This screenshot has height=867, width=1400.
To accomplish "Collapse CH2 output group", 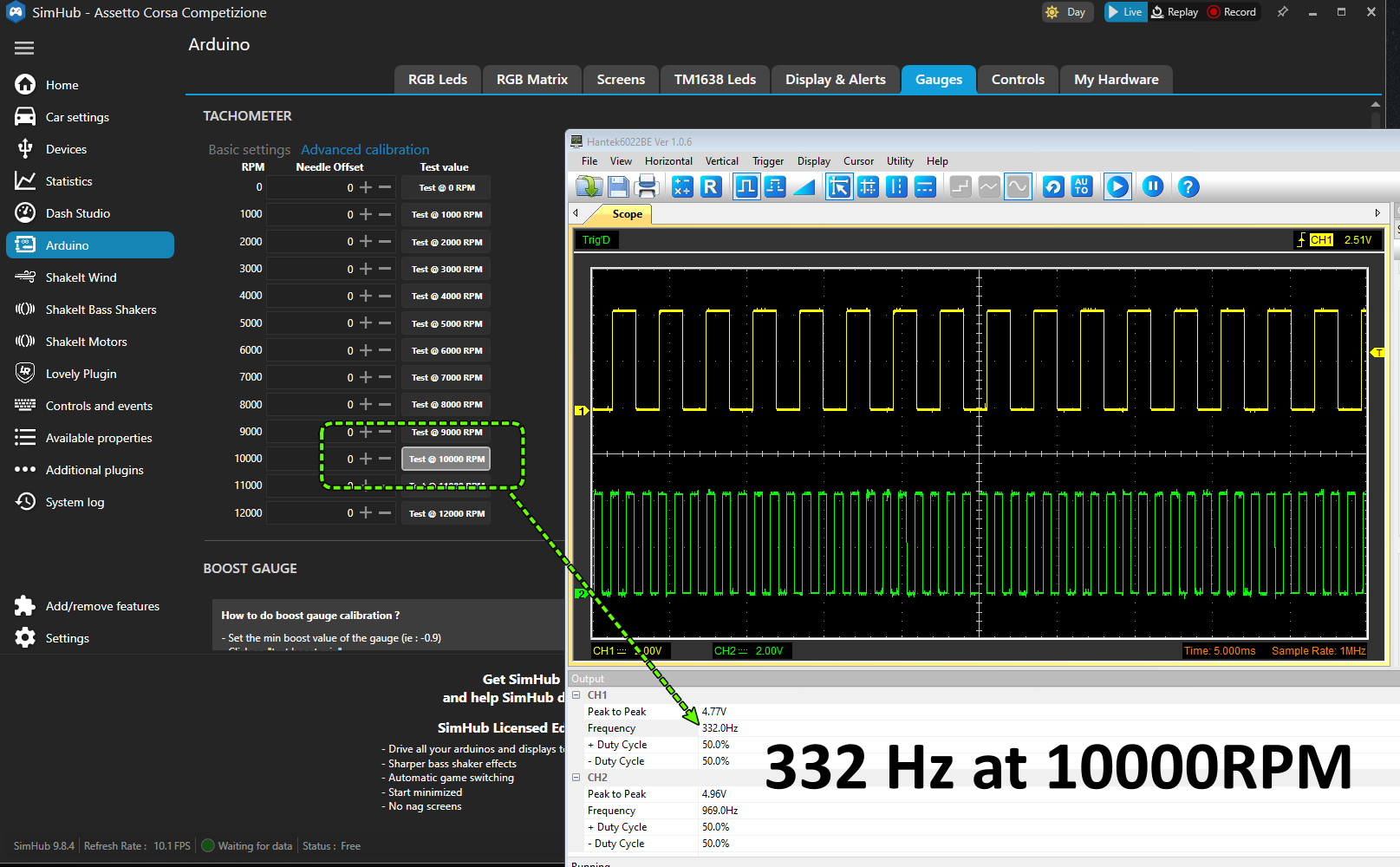I will 576,778.
